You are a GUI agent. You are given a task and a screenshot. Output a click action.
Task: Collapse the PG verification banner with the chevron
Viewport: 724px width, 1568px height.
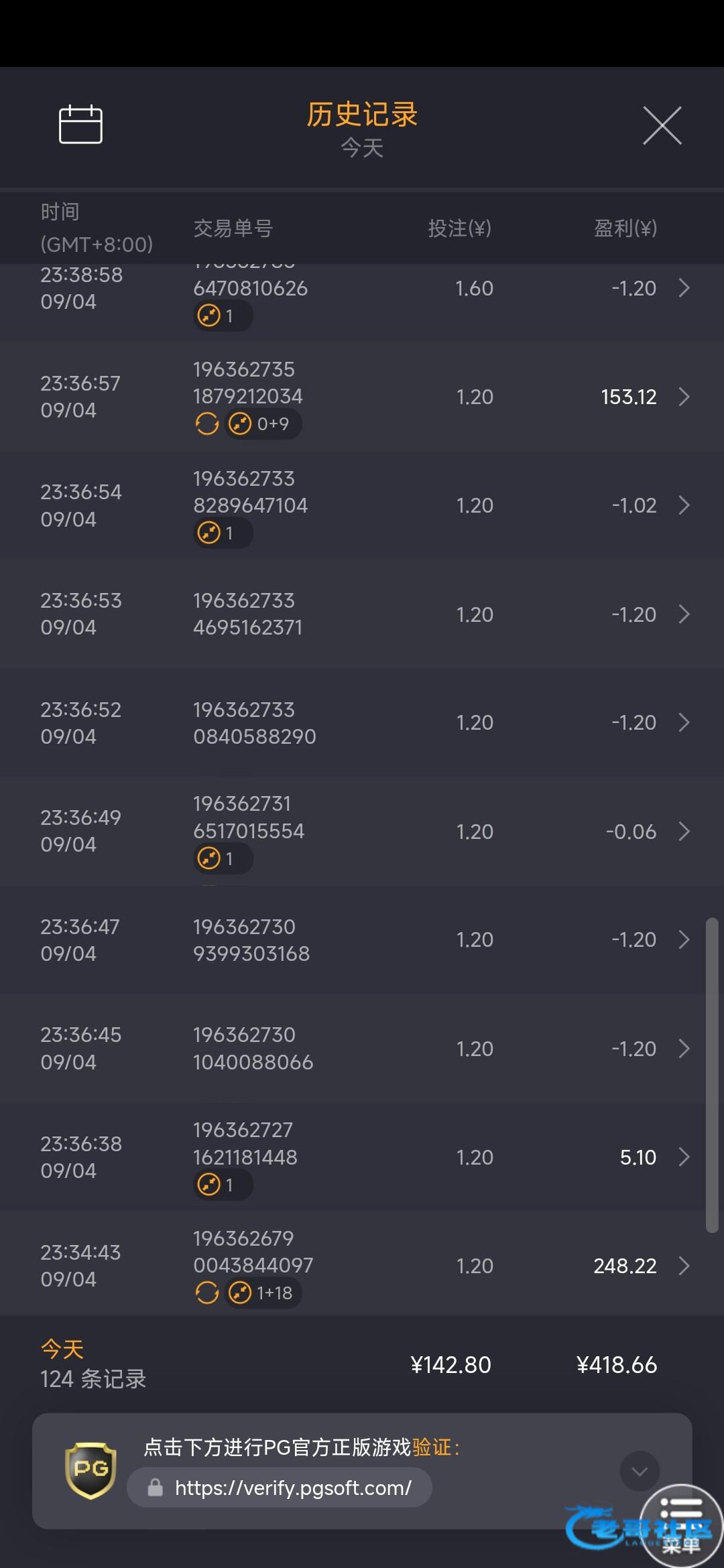point(640,1472)
